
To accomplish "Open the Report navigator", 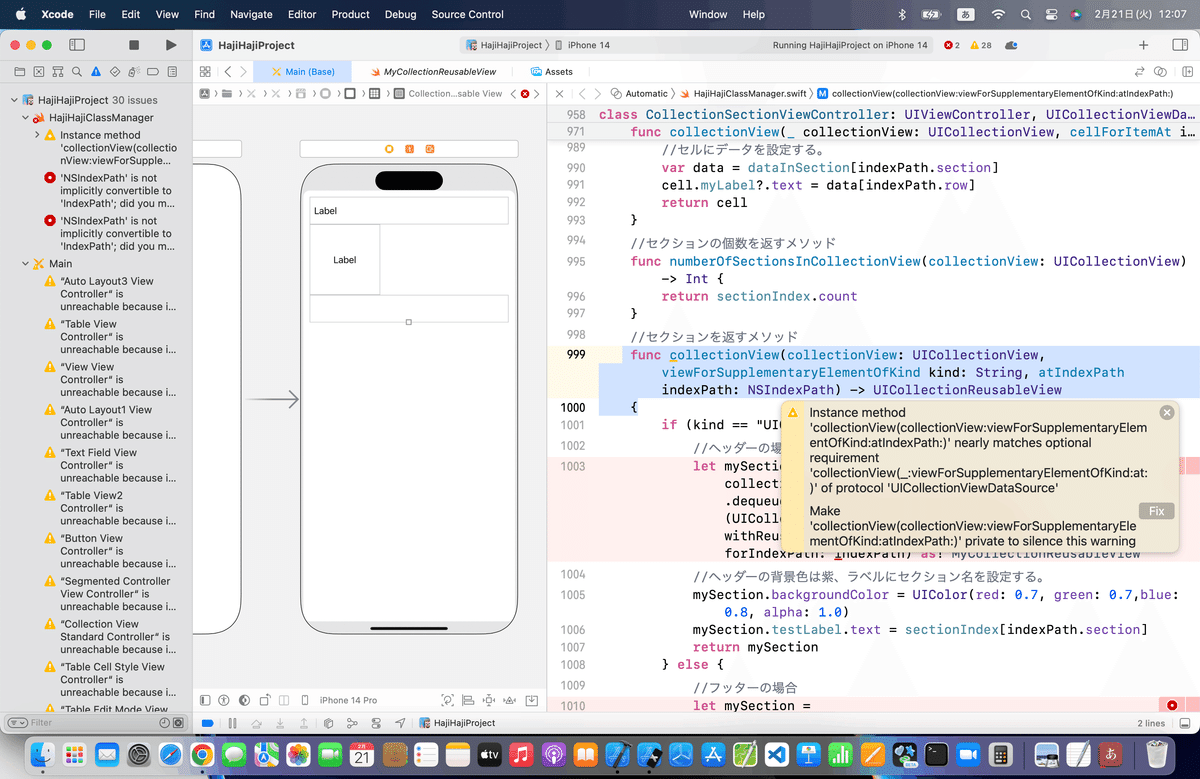I will click(172, 72).
